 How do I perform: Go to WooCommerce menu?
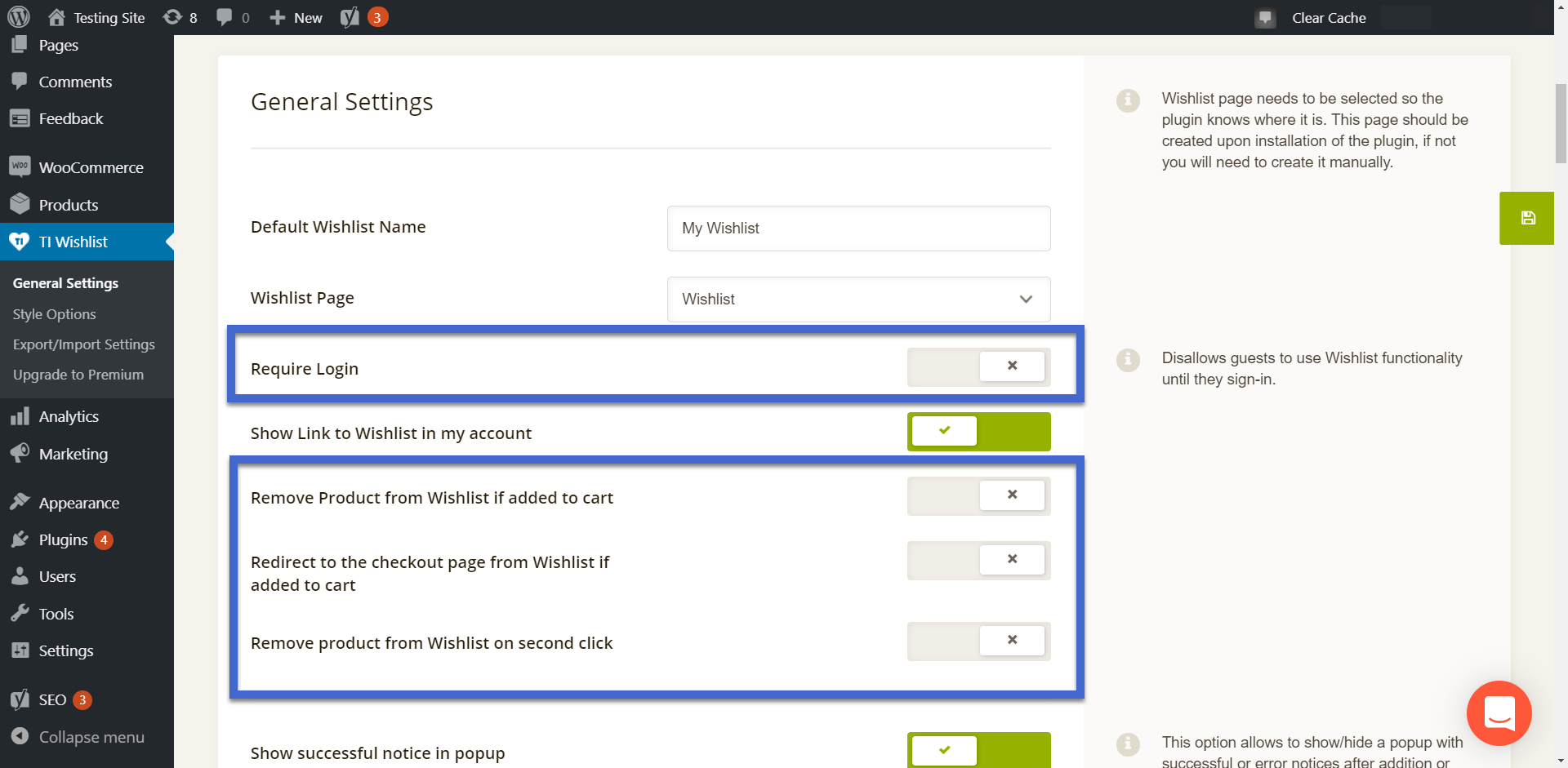(91, 167)
